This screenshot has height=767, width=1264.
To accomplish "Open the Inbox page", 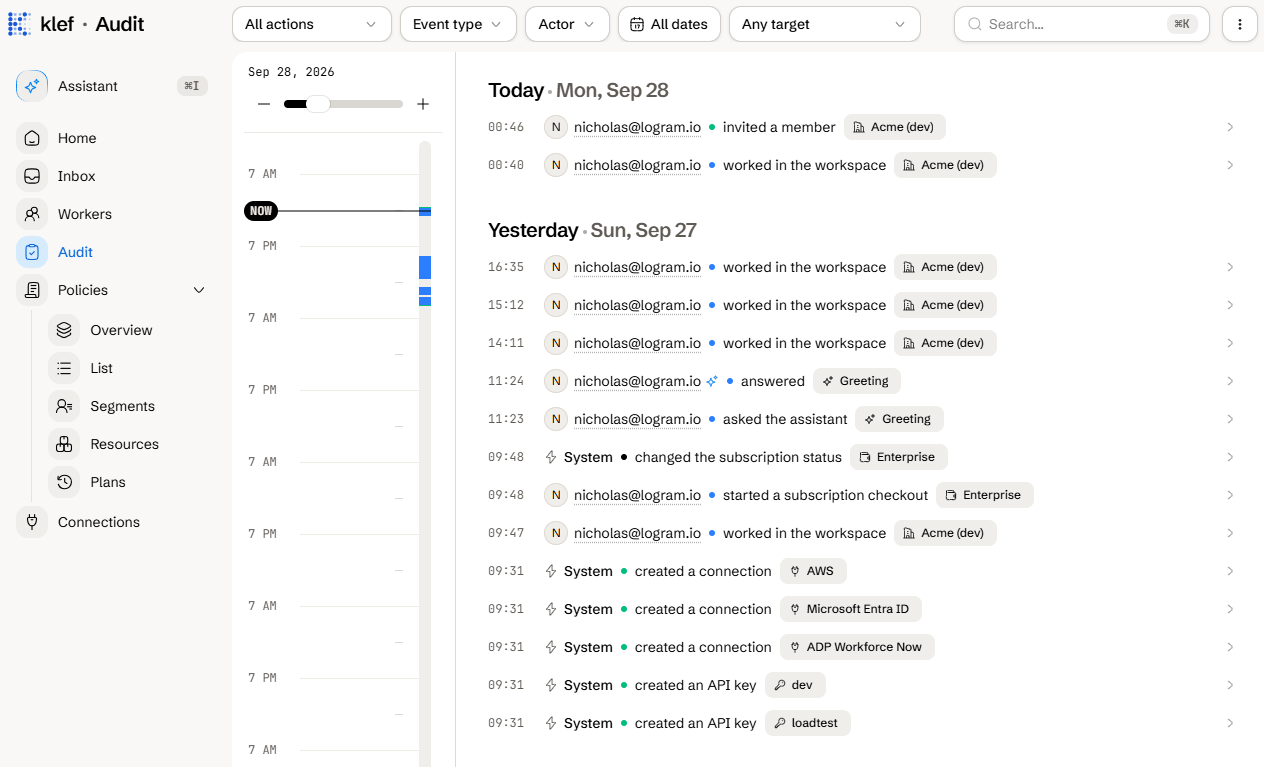I will point(76,176).
